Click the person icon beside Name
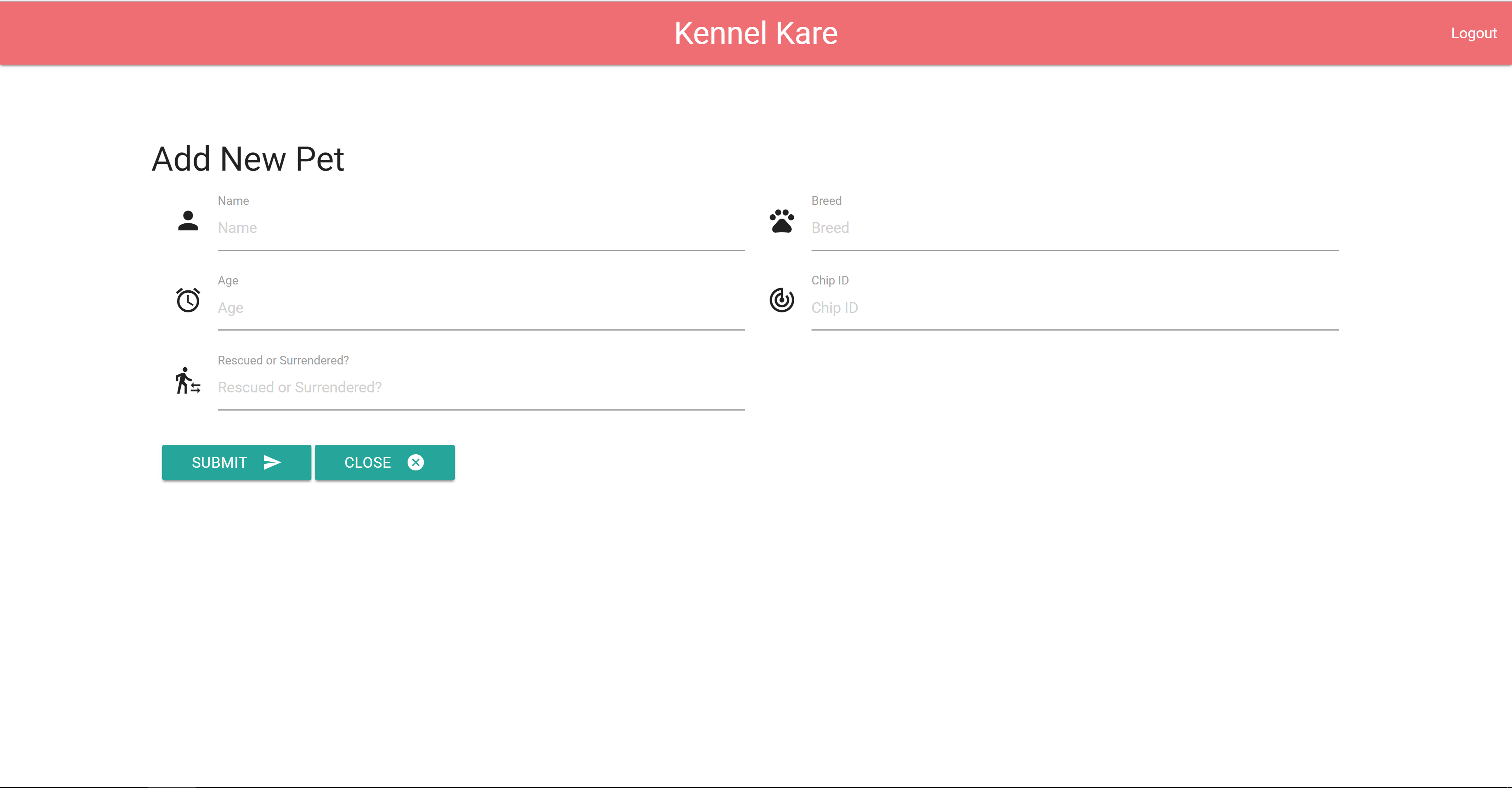Screen dimensions: 1512x788 coord(188,221)
